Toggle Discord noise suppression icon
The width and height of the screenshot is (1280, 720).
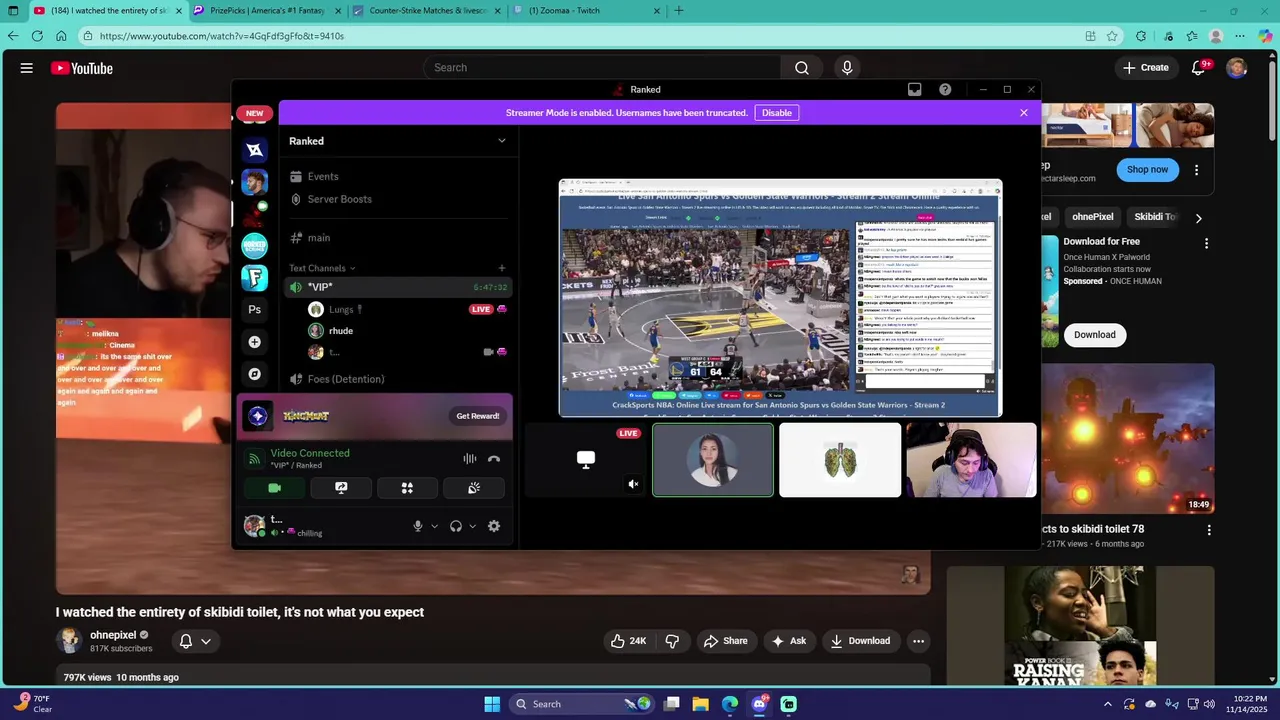(x=469, y=459)
